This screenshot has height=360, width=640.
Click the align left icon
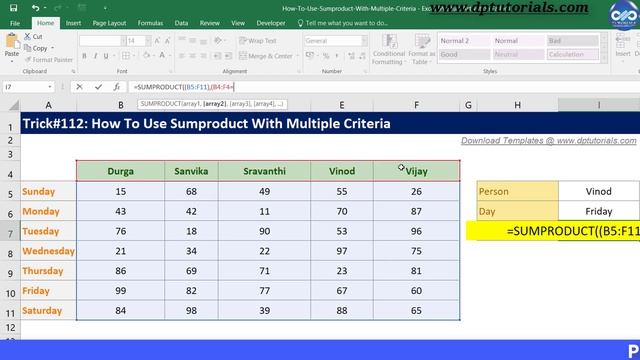click(x=182, y=56)
